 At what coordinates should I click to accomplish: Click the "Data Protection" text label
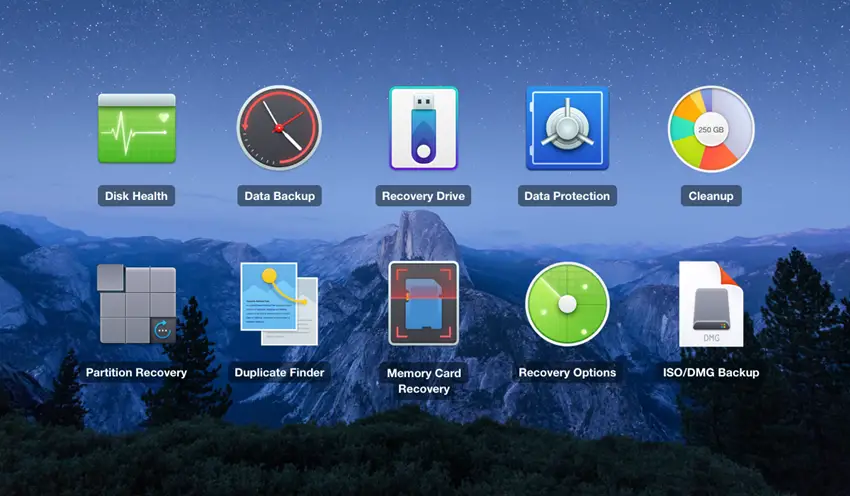pos(567,196)
